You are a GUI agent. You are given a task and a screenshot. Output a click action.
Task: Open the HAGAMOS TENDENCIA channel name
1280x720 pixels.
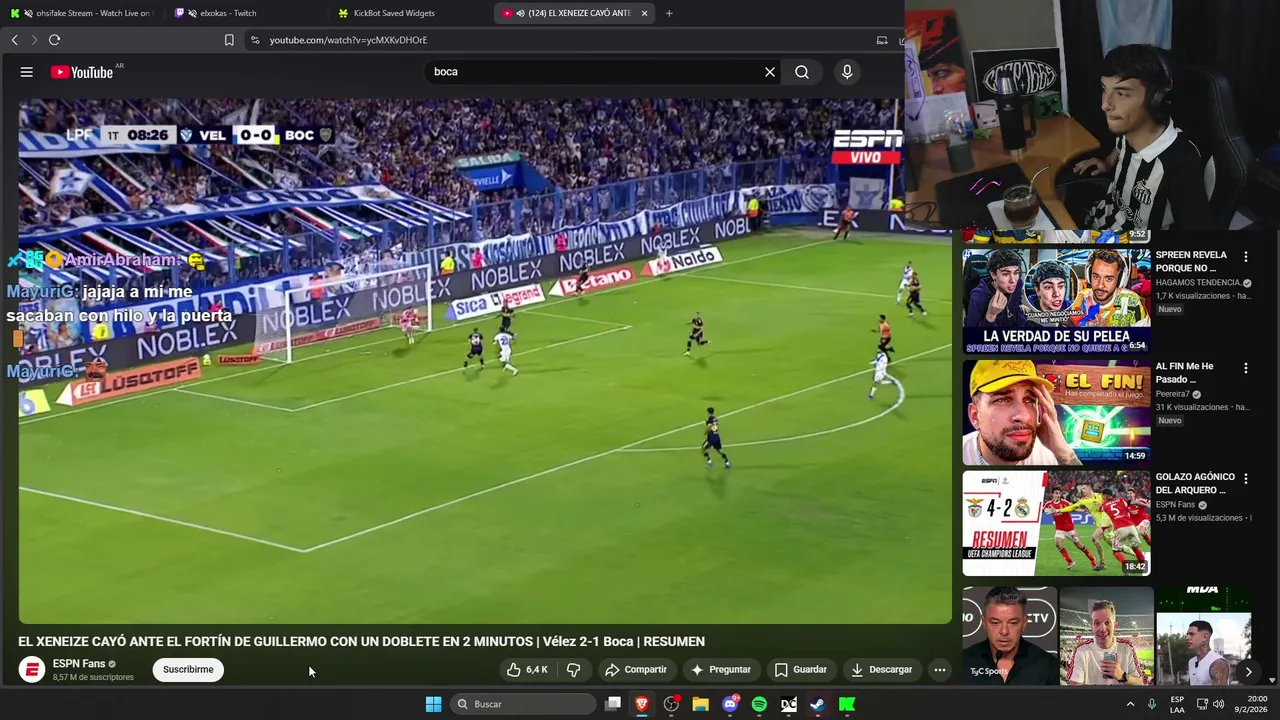1198,283
